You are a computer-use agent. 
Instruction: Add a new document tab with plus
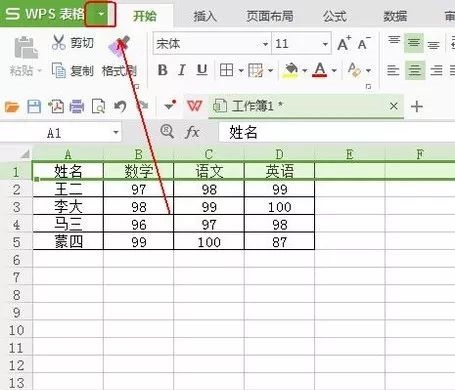tap(417, 107)
